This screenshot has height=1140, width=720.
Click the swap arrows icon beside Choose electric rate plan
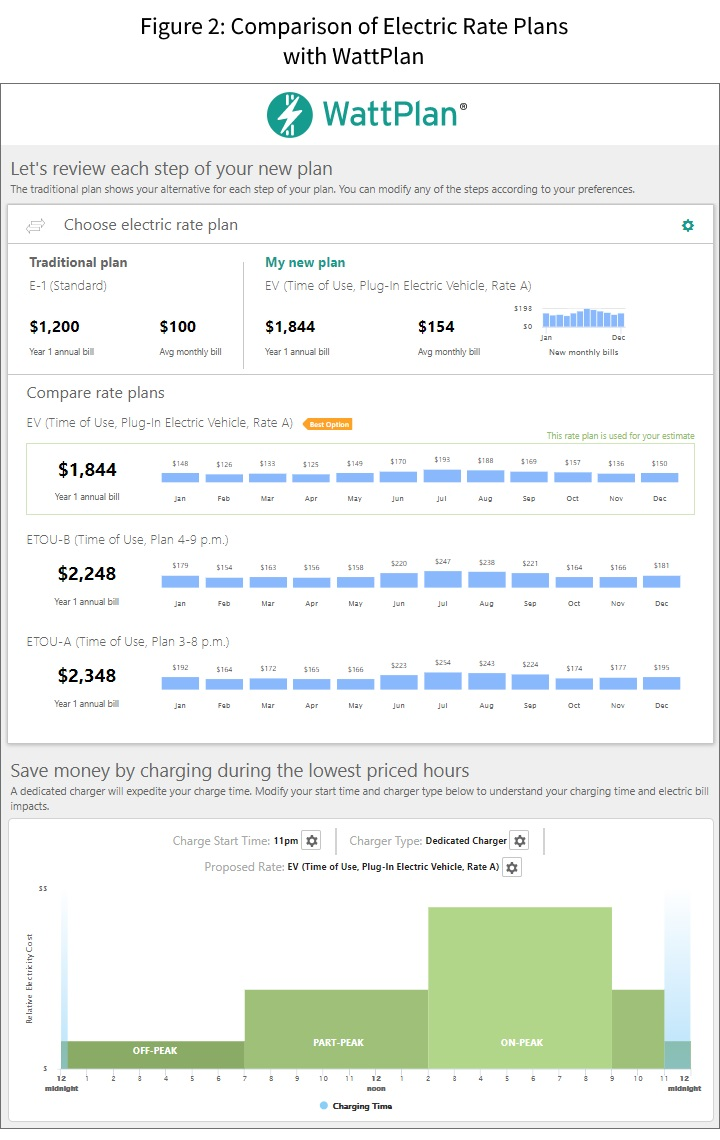tap(37, 226)
